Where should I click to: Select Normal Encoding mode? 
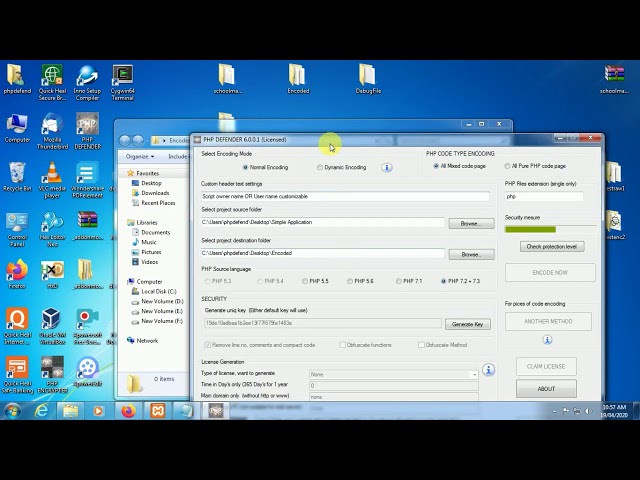266,167
